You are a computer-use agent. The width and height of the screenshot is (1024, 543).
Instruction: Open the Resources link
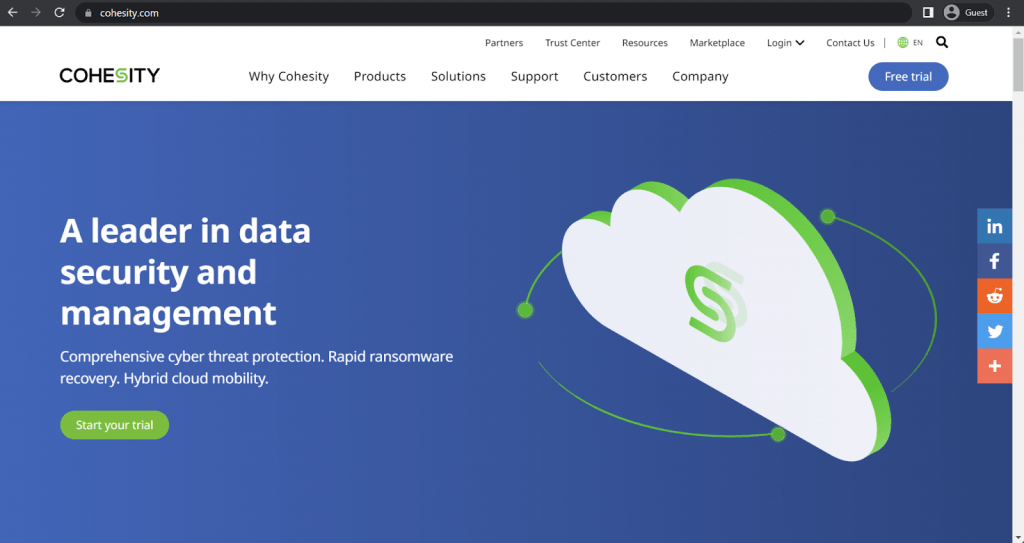pyautogui.click(x=645, y=42)
